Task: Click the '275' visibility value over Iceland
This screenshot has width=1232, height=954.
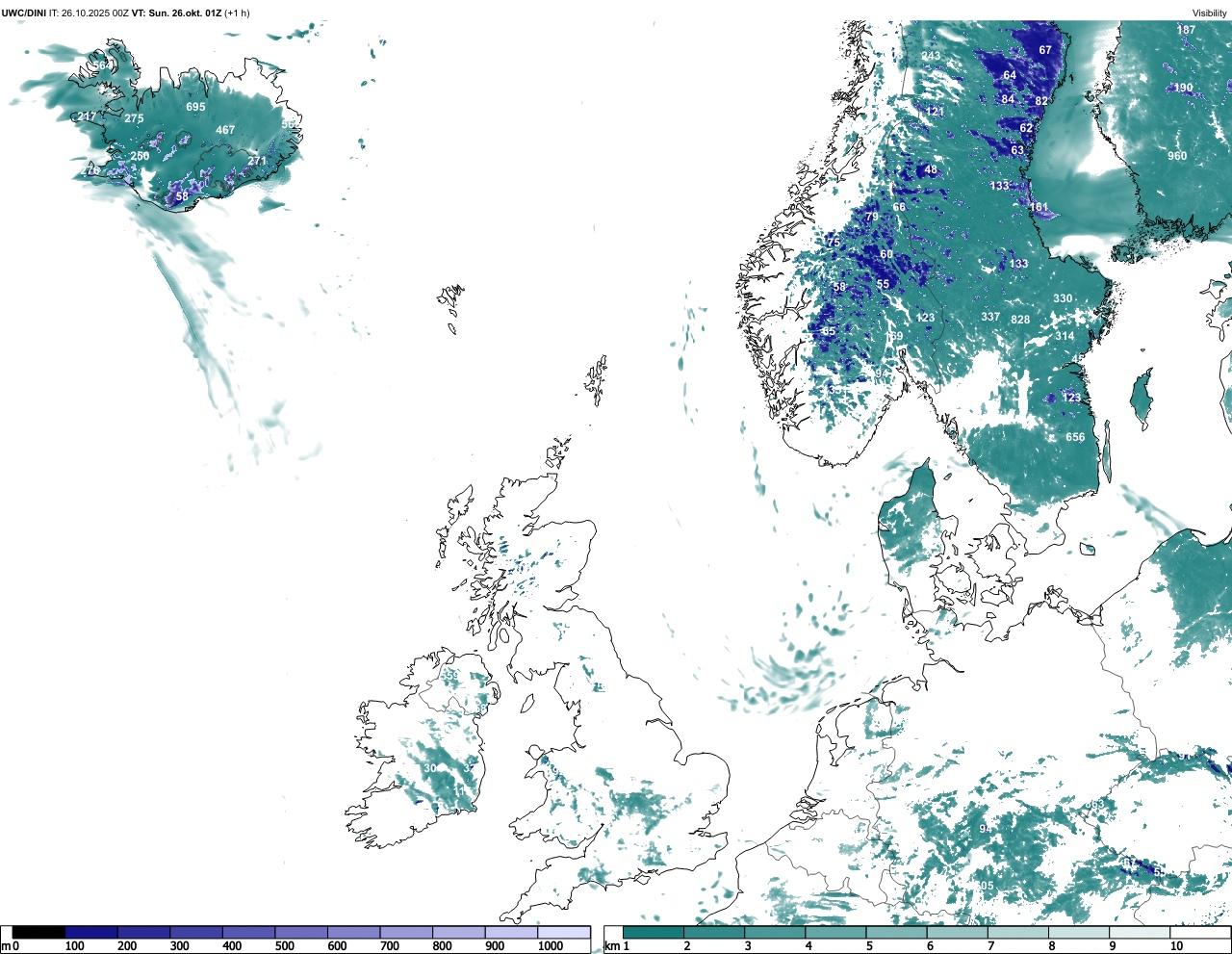Action: pyautogui.click(x=134, y=119)
